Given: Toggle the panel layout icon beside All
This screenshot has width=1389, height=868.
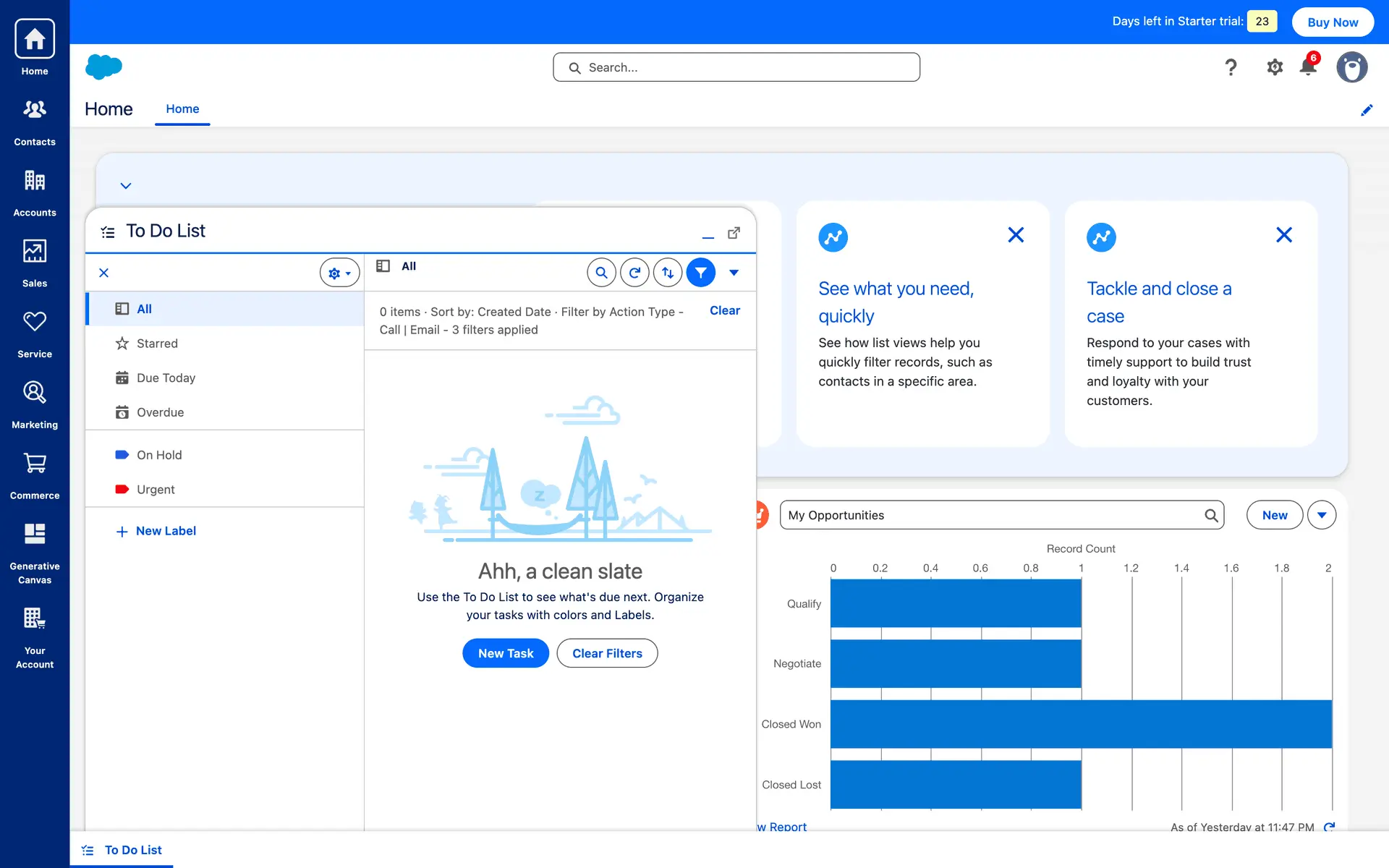Looking at the screenshot, I should pyautogui.click(x=383, y=266).
